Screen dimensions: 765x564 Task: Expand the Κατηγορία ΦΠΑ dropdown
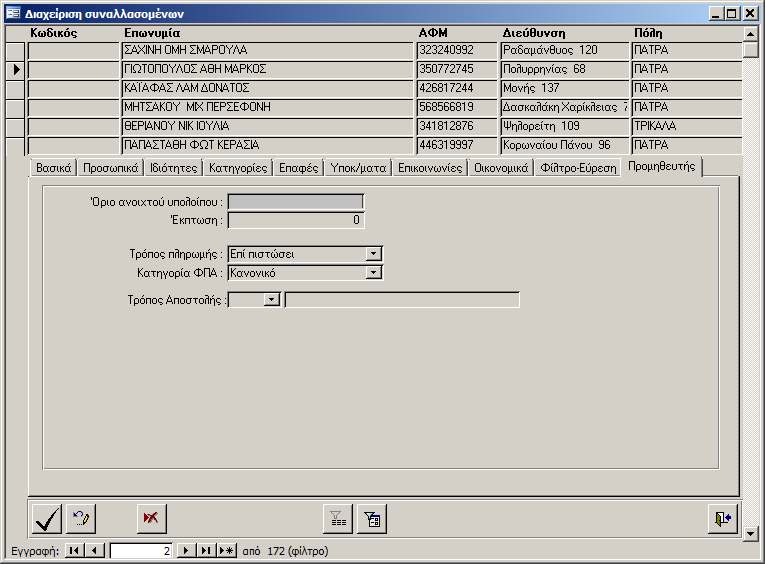tap(374, 272)
